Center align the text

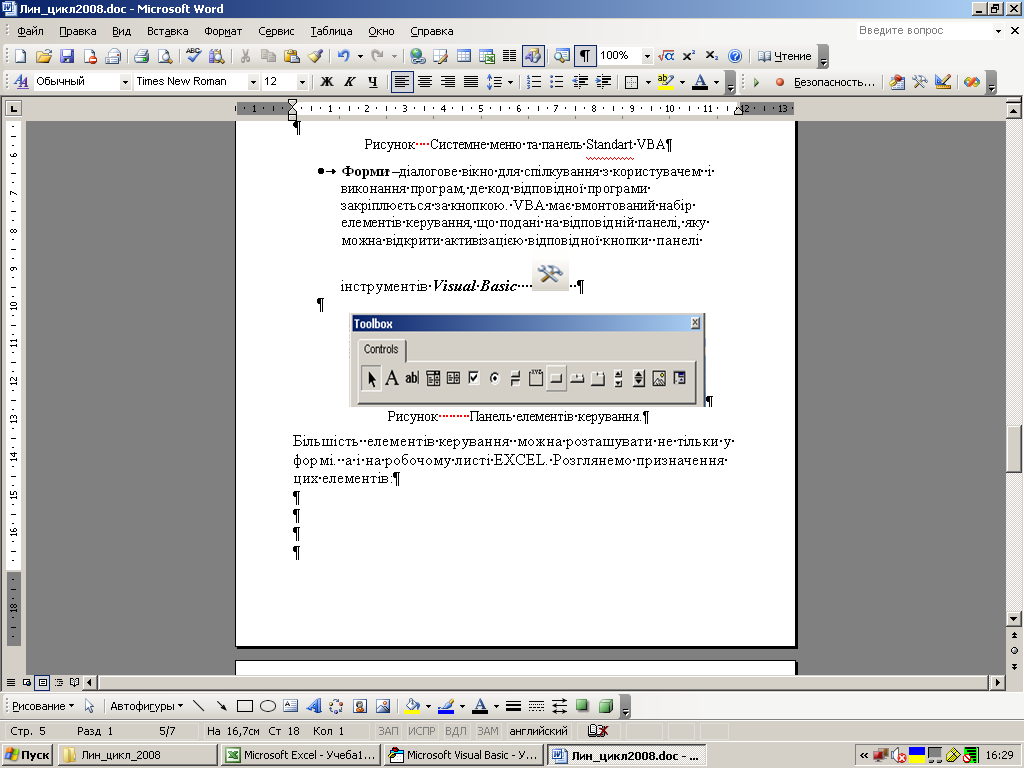pos(424,82)
